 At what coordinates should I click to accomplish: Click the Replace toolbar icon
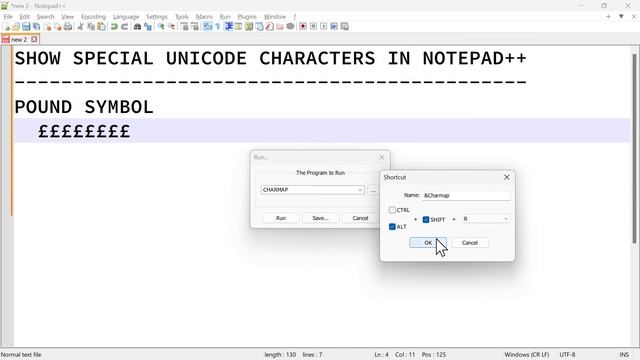[x=148, y=27]
